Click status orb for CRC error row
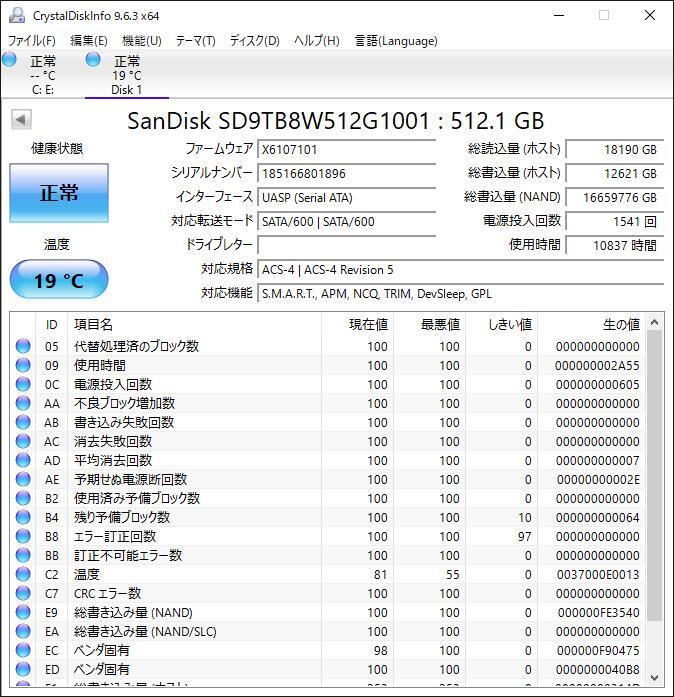 23,593
